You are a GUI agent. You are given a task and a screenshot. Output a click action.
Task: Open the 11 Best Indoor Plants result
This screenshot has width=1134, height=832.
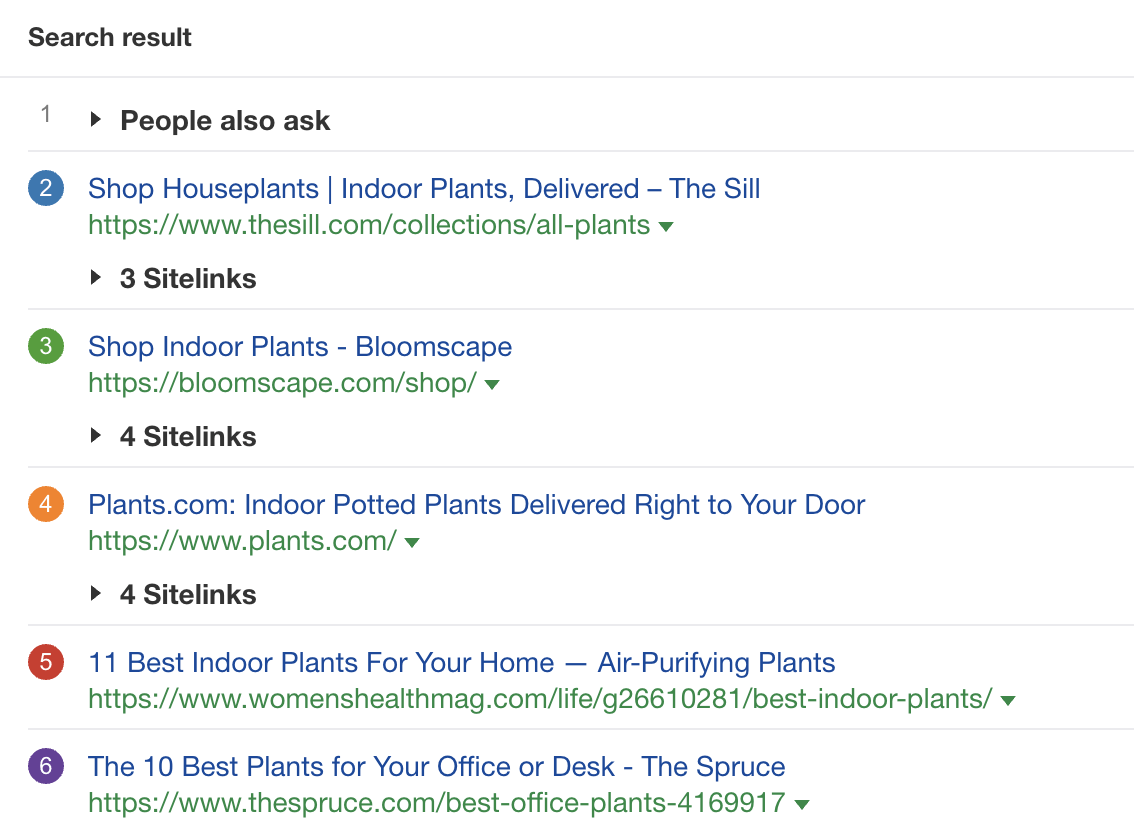pyautogui.click(x=461, y=662)
